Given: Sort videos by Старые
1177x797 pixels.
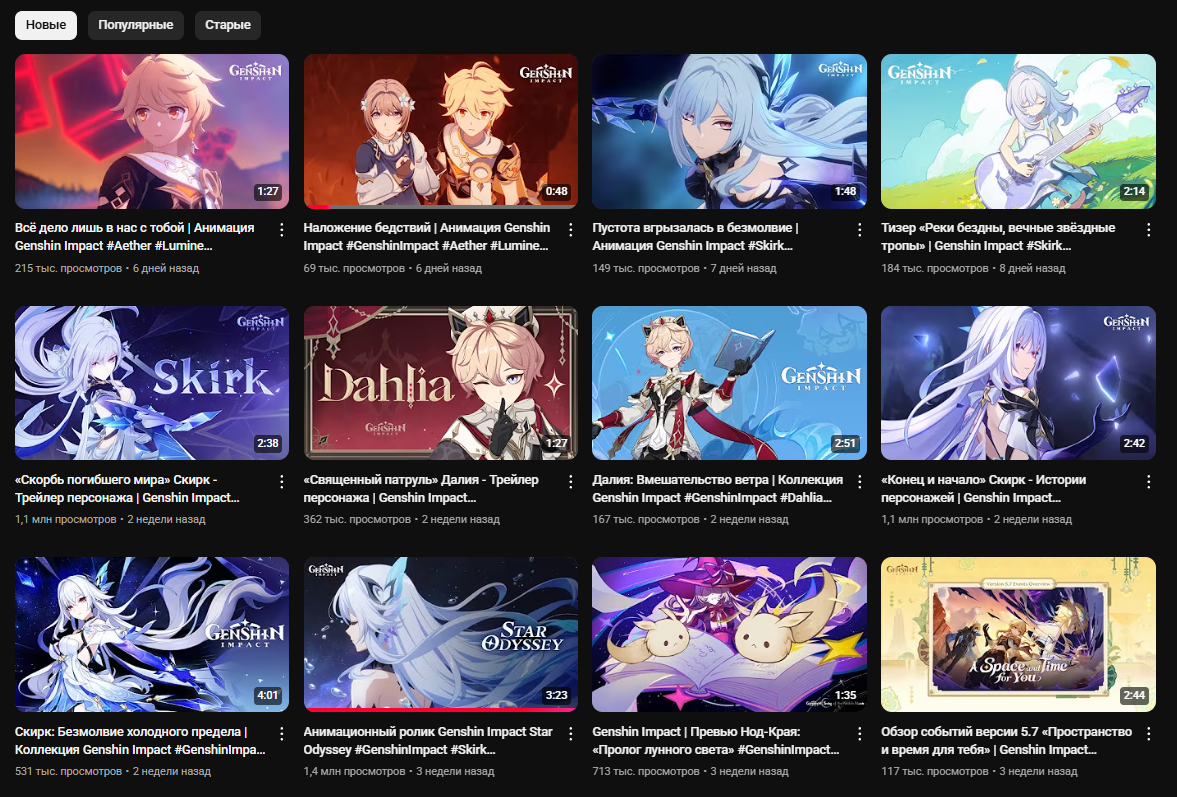Looking at the screenshot, I should pyautogui.click(x=227, y=25).
